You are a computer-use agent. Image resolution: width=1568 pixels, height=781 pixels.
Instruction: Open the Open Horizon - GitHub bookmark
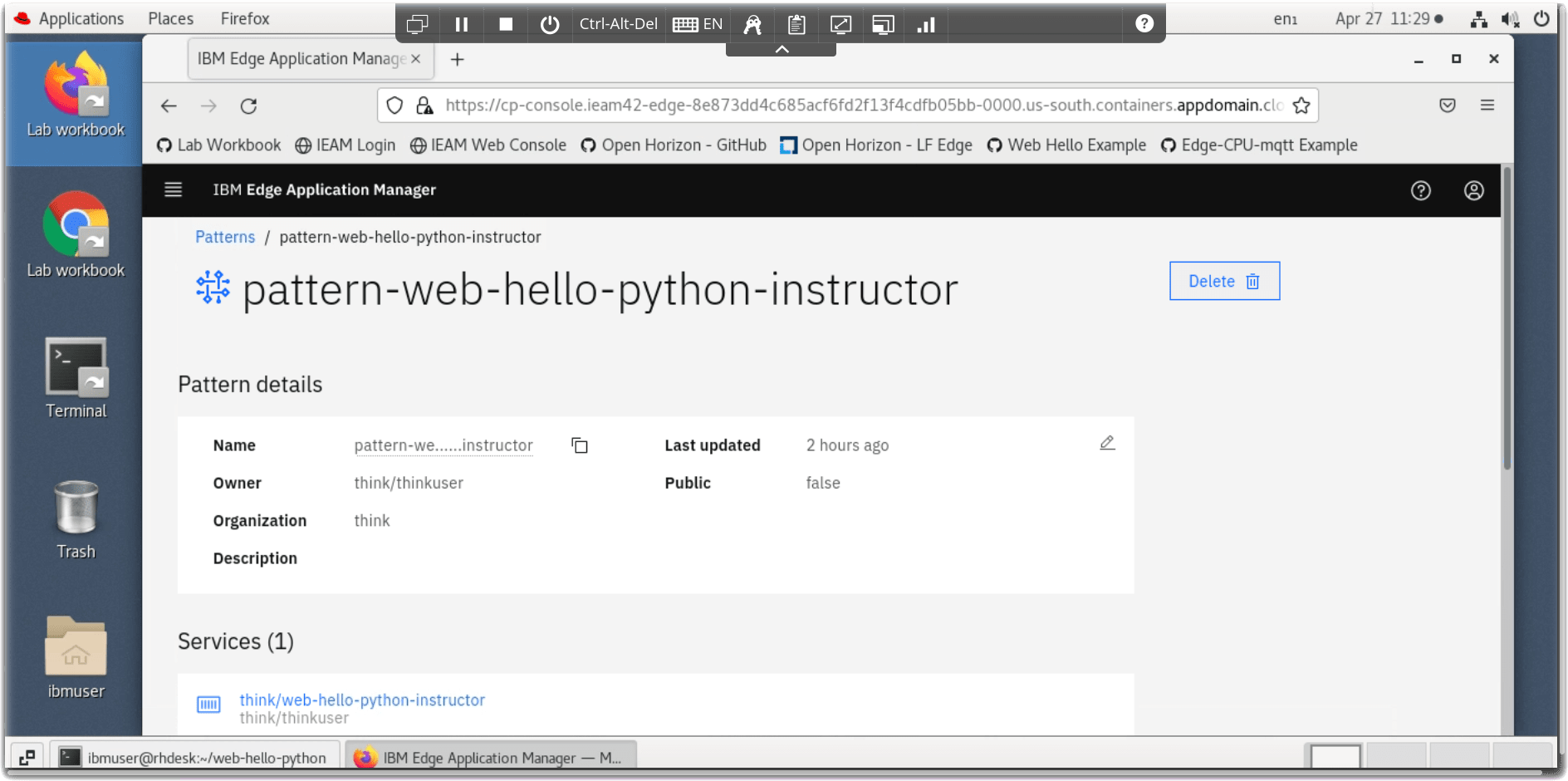[x=674, y=145]
